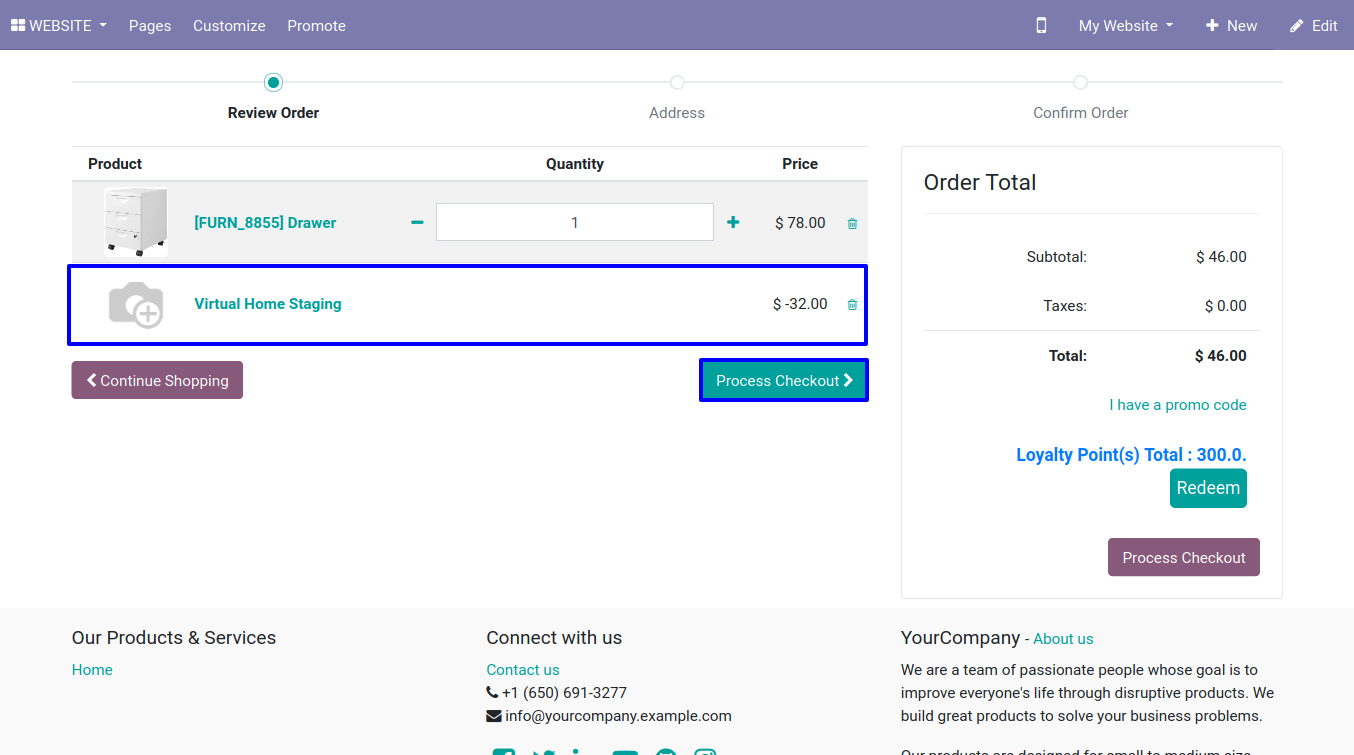
Task: Select the Address step circle in wizard
Action: 677,82
